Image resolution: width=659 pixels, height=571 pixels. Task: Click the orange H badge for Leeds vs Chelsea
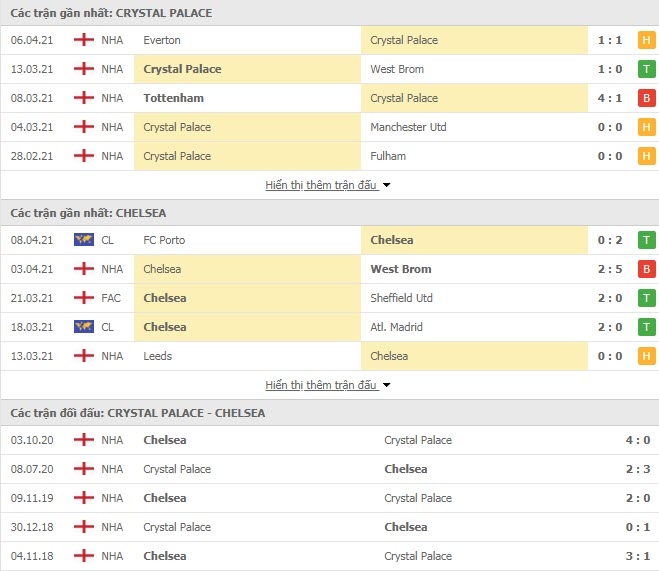tap(646, 356)
